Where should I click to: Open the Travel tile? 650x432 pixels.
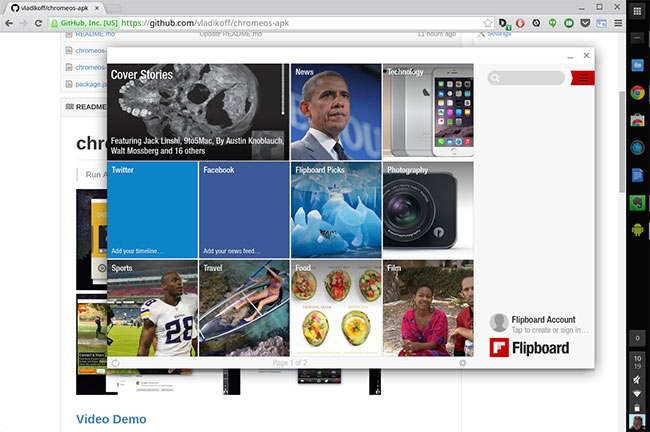244,308
